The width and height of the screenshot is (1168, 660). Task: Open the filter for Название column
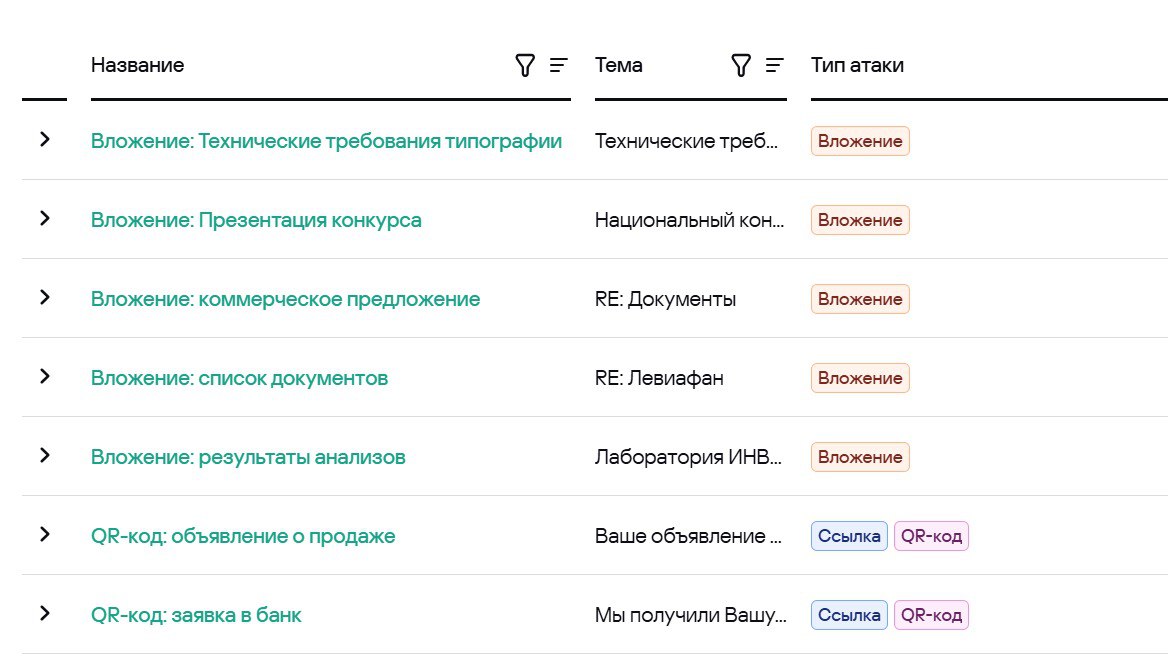click(x=525, y=66)
